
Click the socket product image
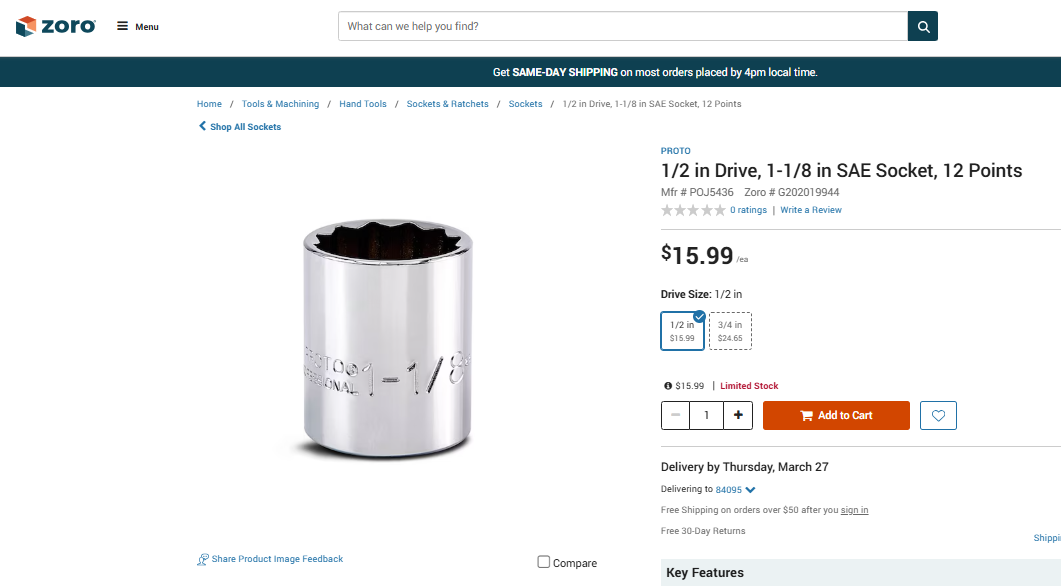[388, 340]
